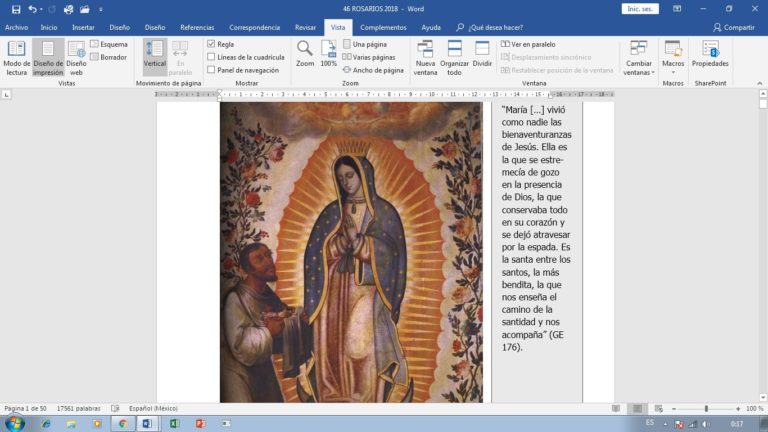
Task: Select web layout icon in status bar
Action: [x=658, y=408]
